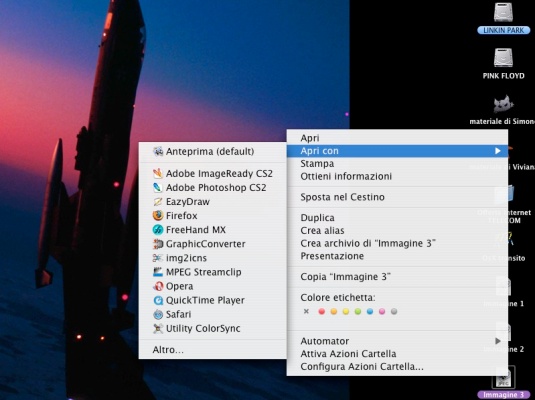Select the LINKIN PARK drive icon
The image size is (535, 400).
point(503,13)
